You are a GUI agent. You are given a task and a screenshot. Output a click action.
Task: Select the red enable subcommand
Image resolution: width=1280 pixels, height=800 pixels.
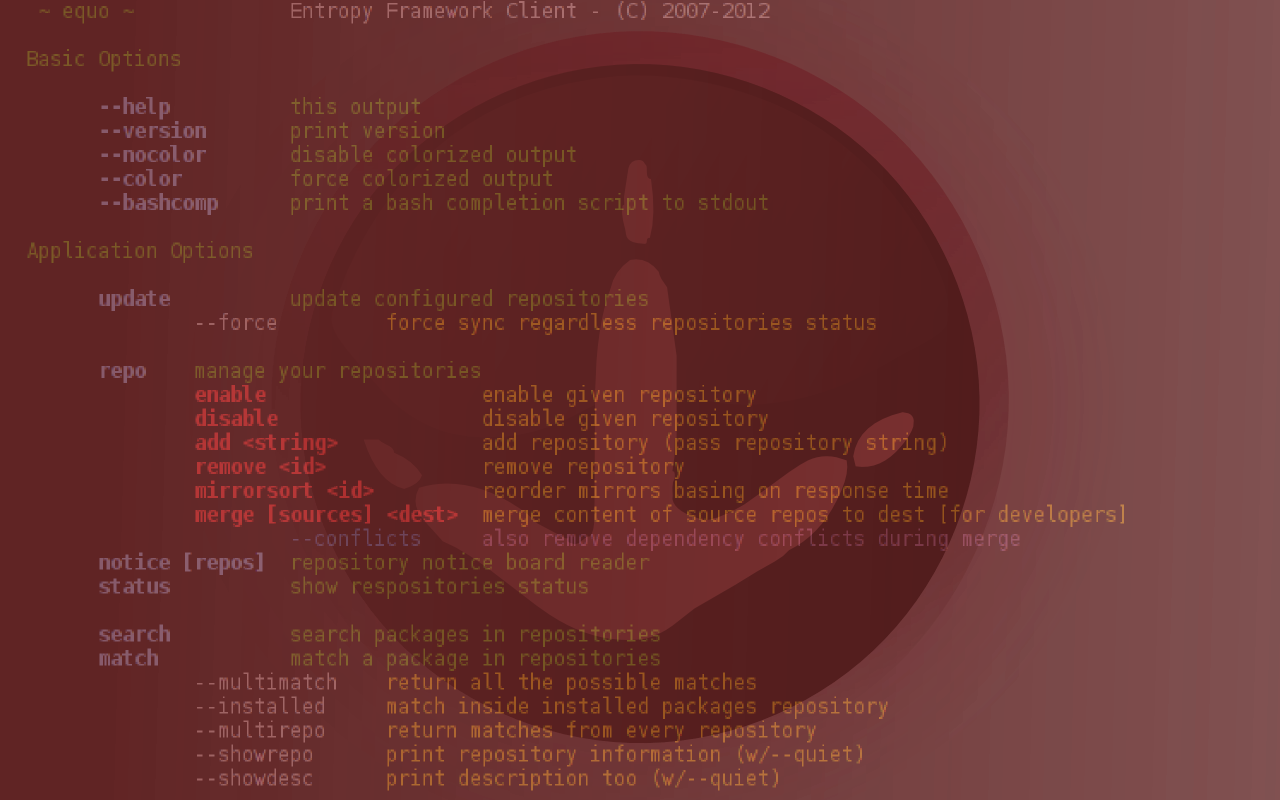click(x=230, y=395)
